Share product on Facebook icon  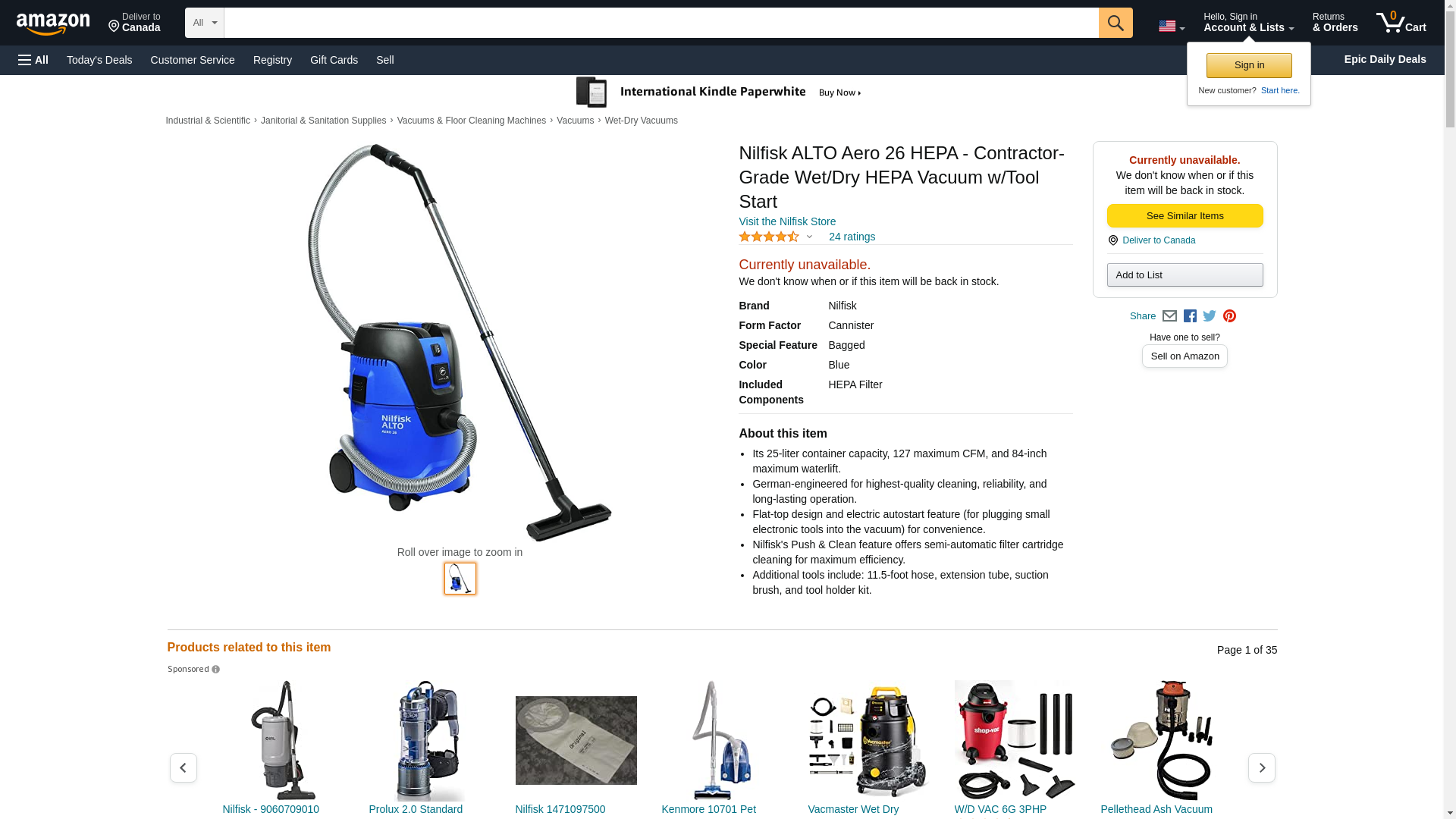(1190, 316)
